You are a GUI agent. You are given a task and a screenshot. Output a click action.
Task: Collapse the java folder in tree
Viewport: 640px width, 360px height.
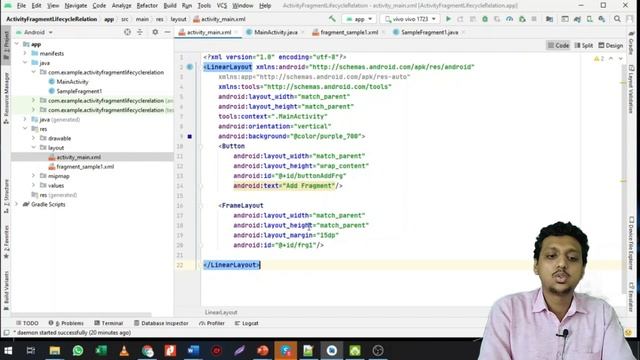(x=25, y=62)
